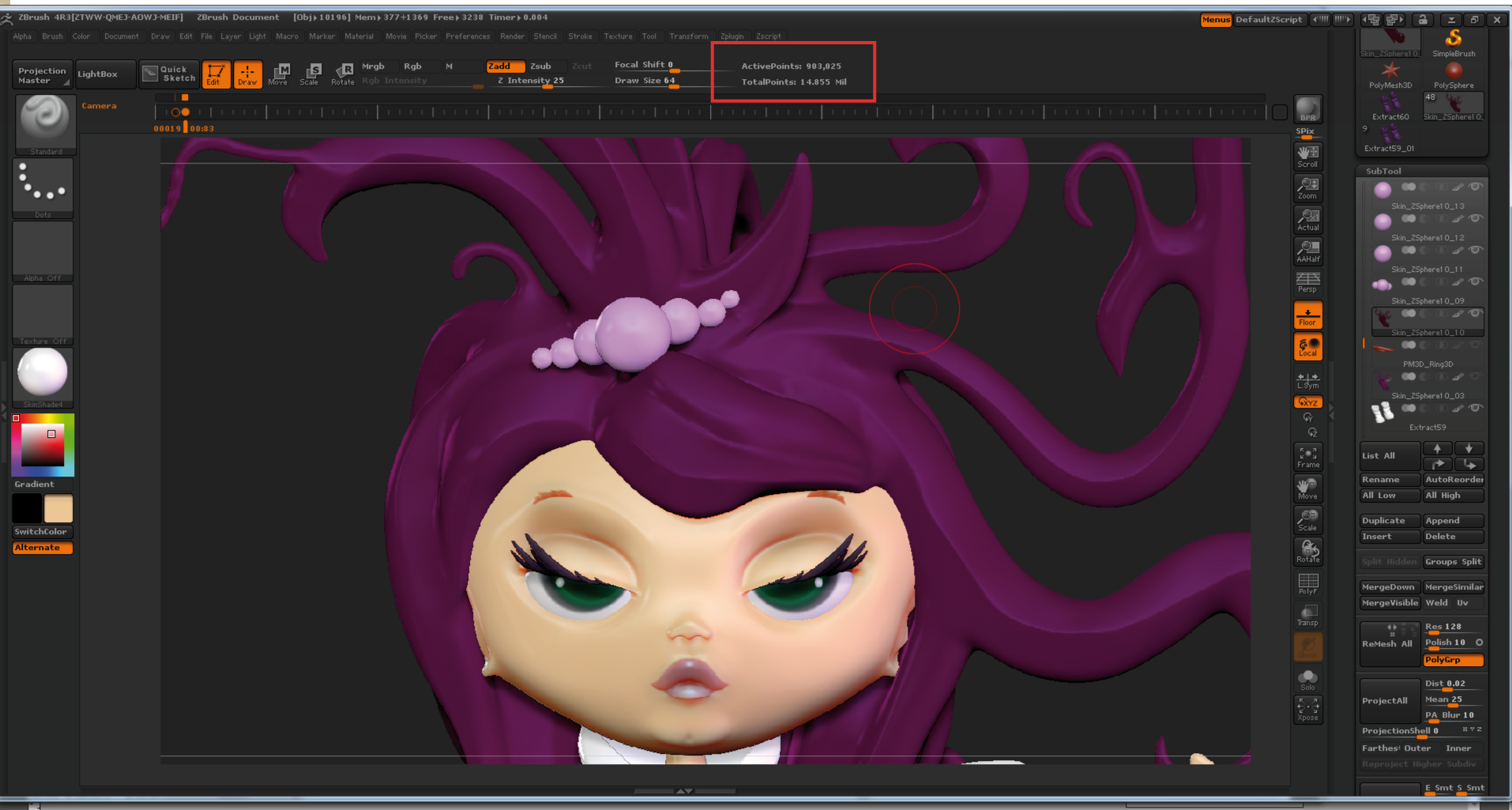Click the Zoom document icon

pos(1308,187)
